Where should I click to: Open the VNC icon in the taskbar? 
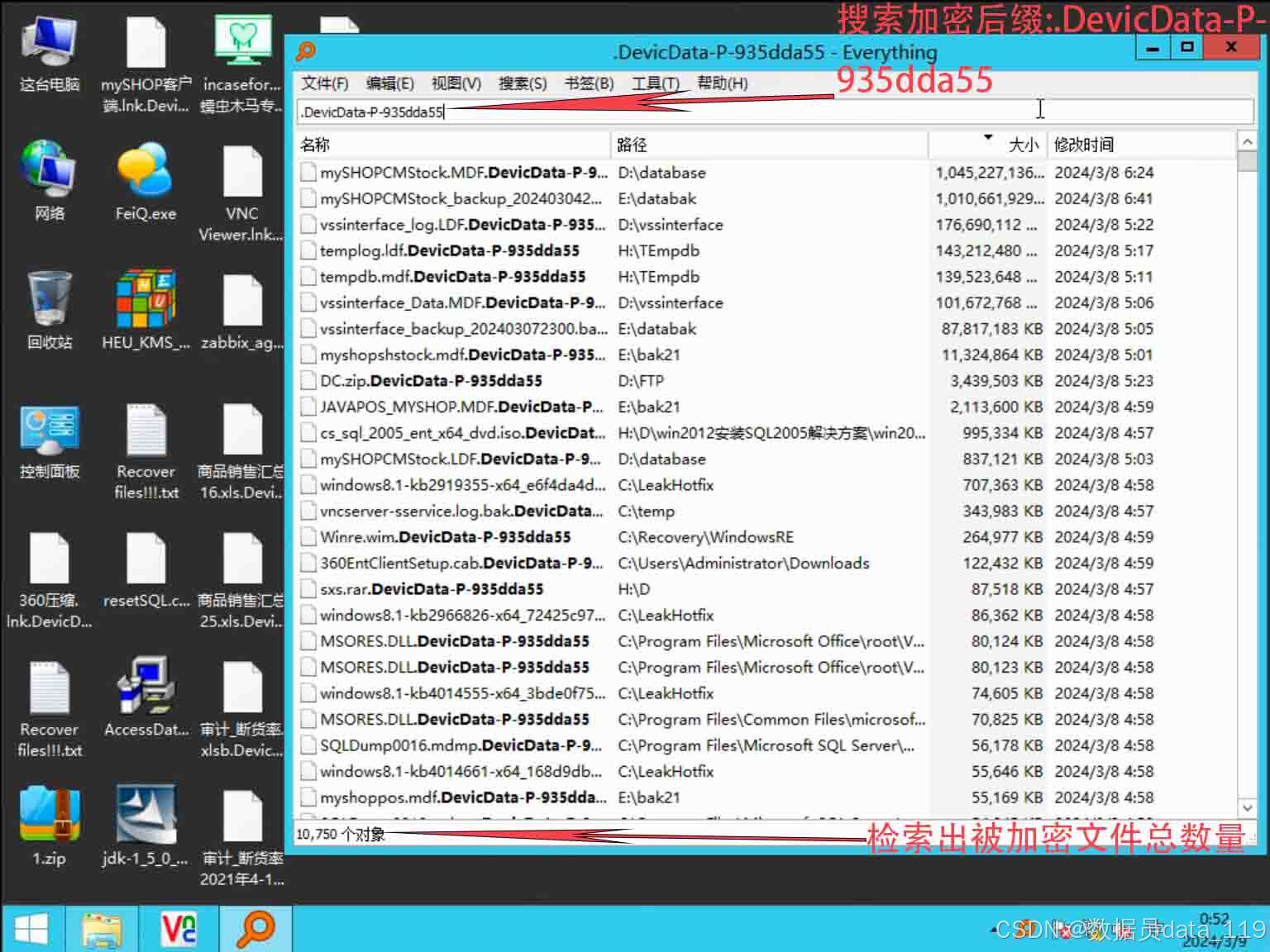pyautogui.click(x=179, y=929)
